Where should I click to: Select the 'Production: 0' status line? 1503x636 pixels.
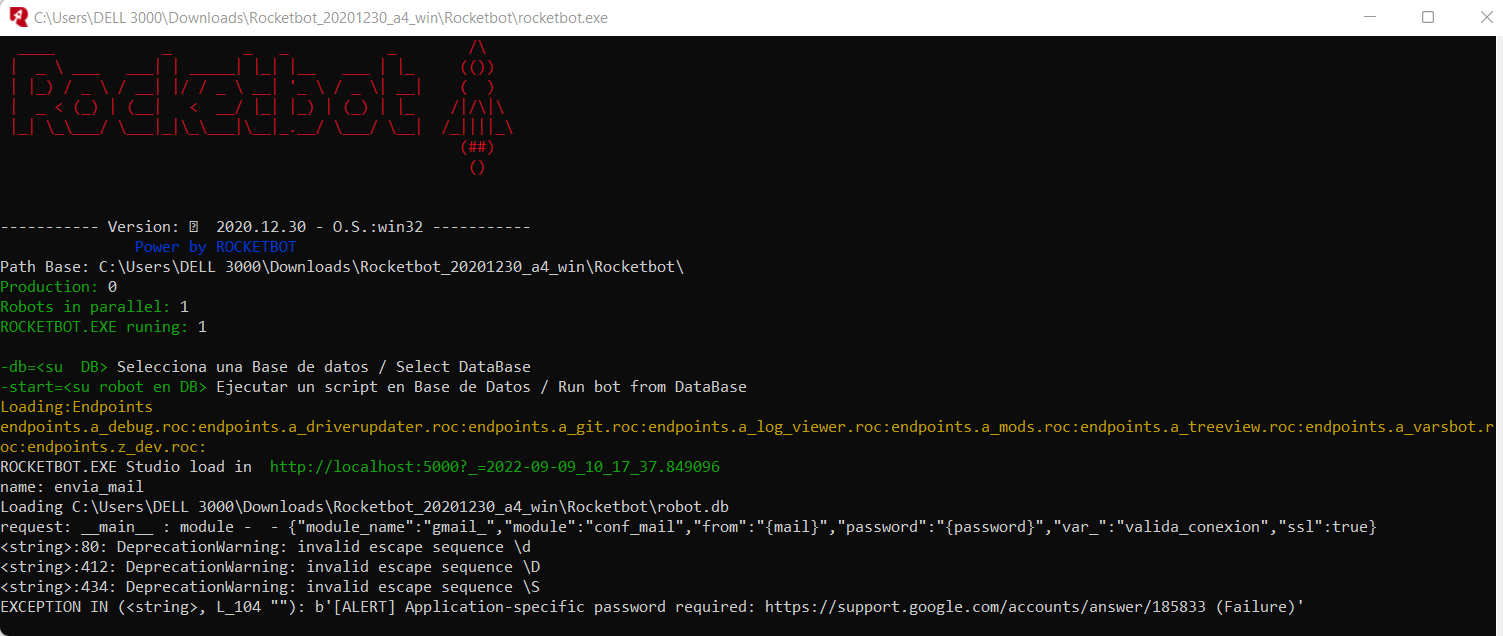coord(58,286)
